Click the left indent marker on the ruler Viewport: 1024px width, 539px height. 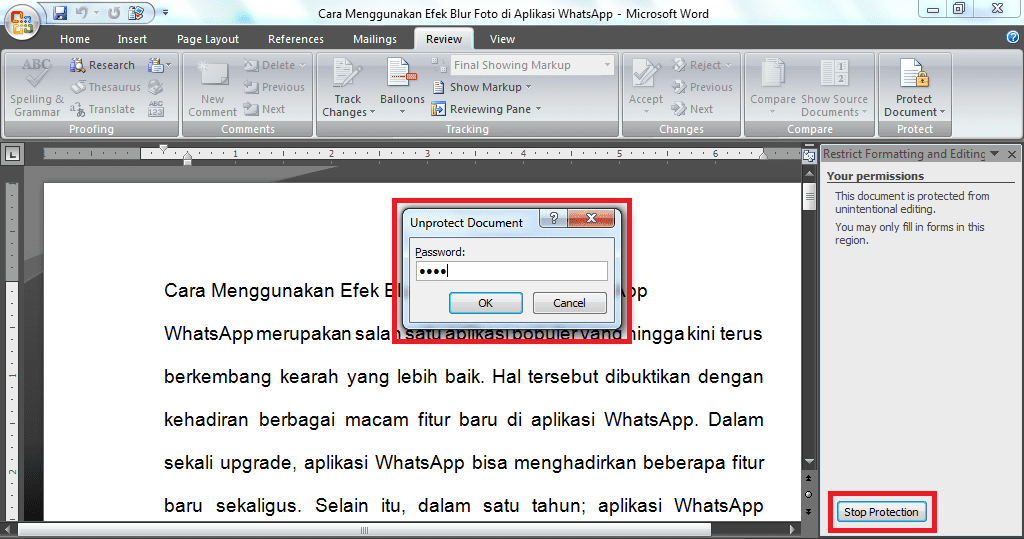click(188, 157)
